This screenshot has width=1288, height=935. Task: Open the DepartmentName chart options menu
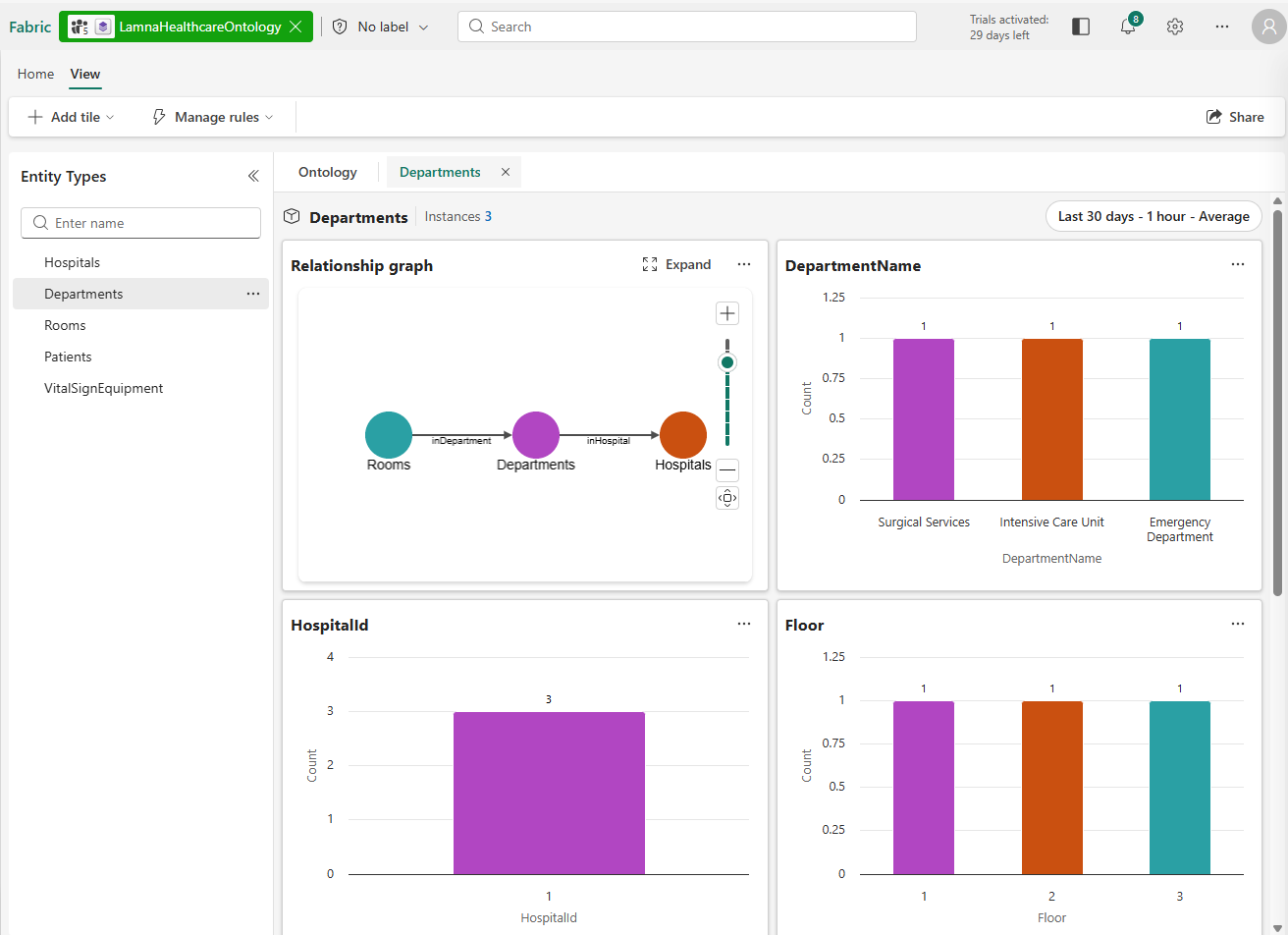[x=1237, y=264]
